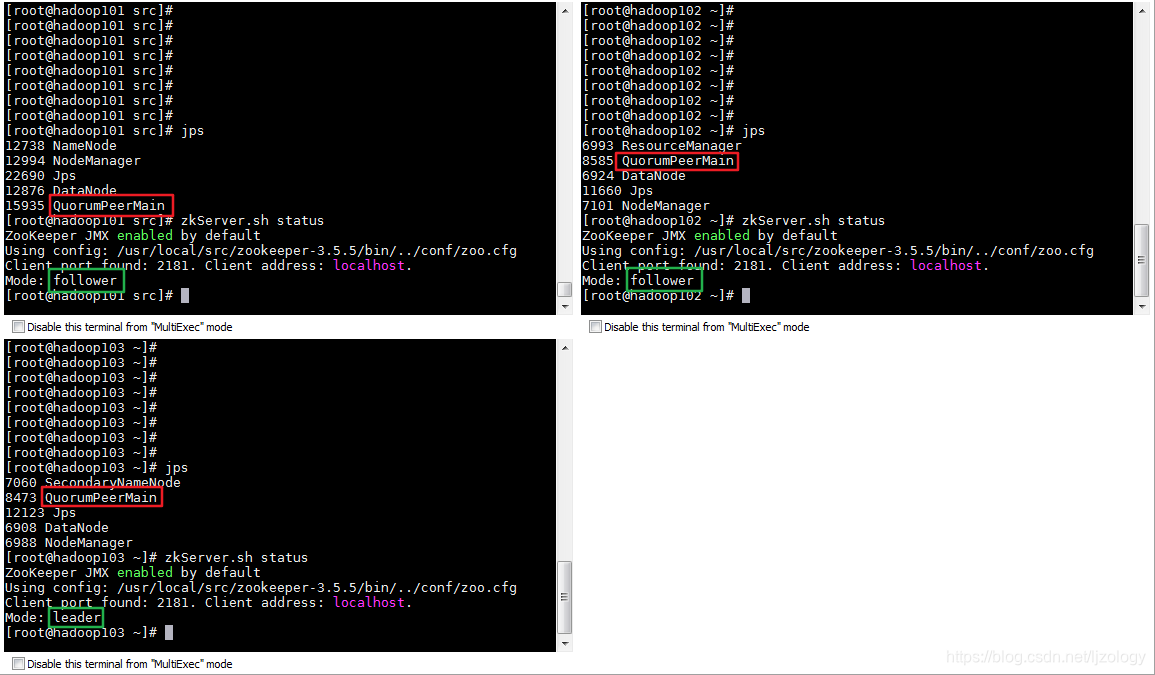The height and width of the screenshot is (675, 1155).
Task: Click the '6988 NodeManager' line in hadoop103
Action: pyautogui.click(x=69, y=542)
